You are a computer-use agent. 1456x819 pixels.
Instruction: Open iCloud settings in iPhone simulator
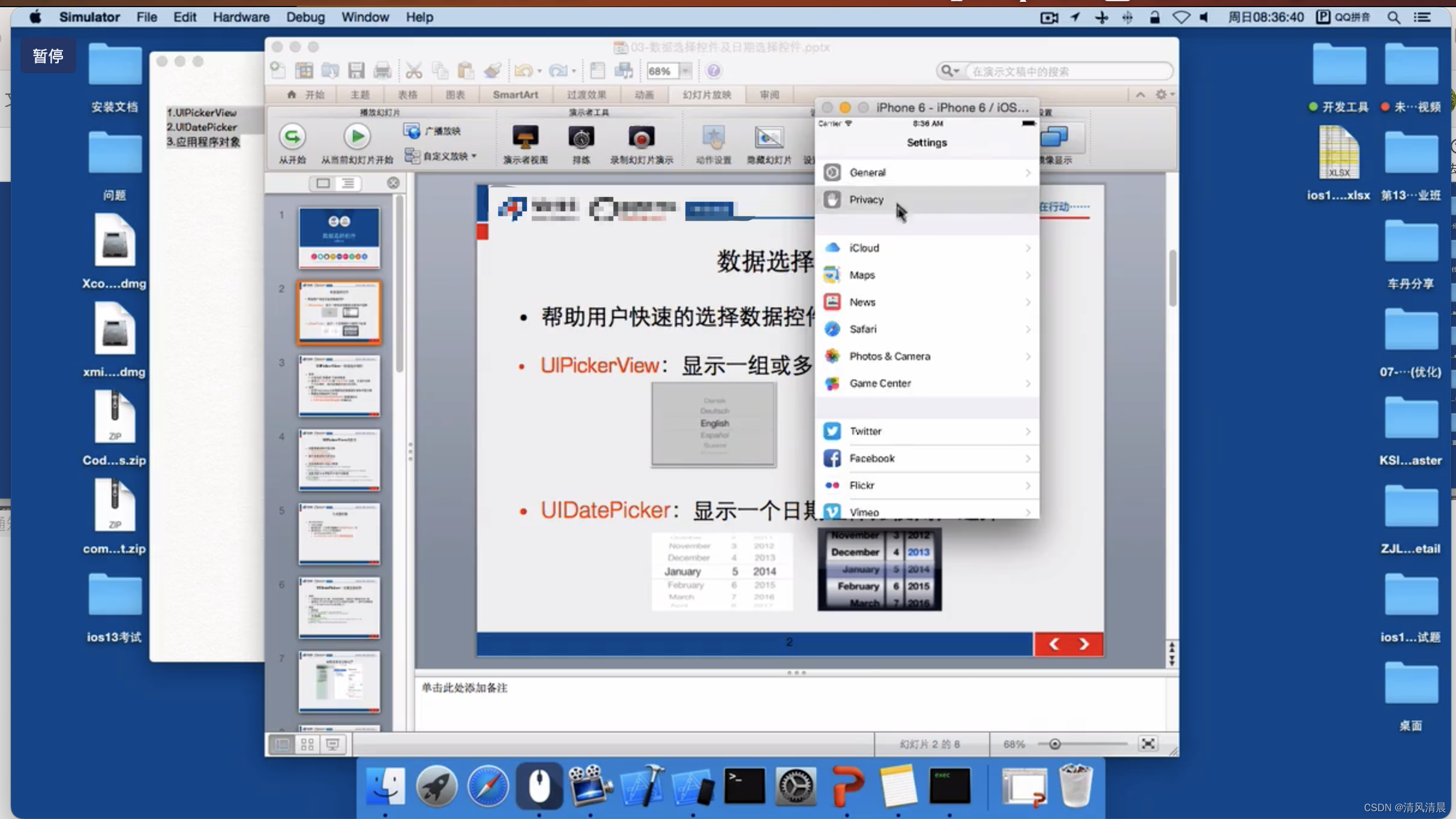927,247
